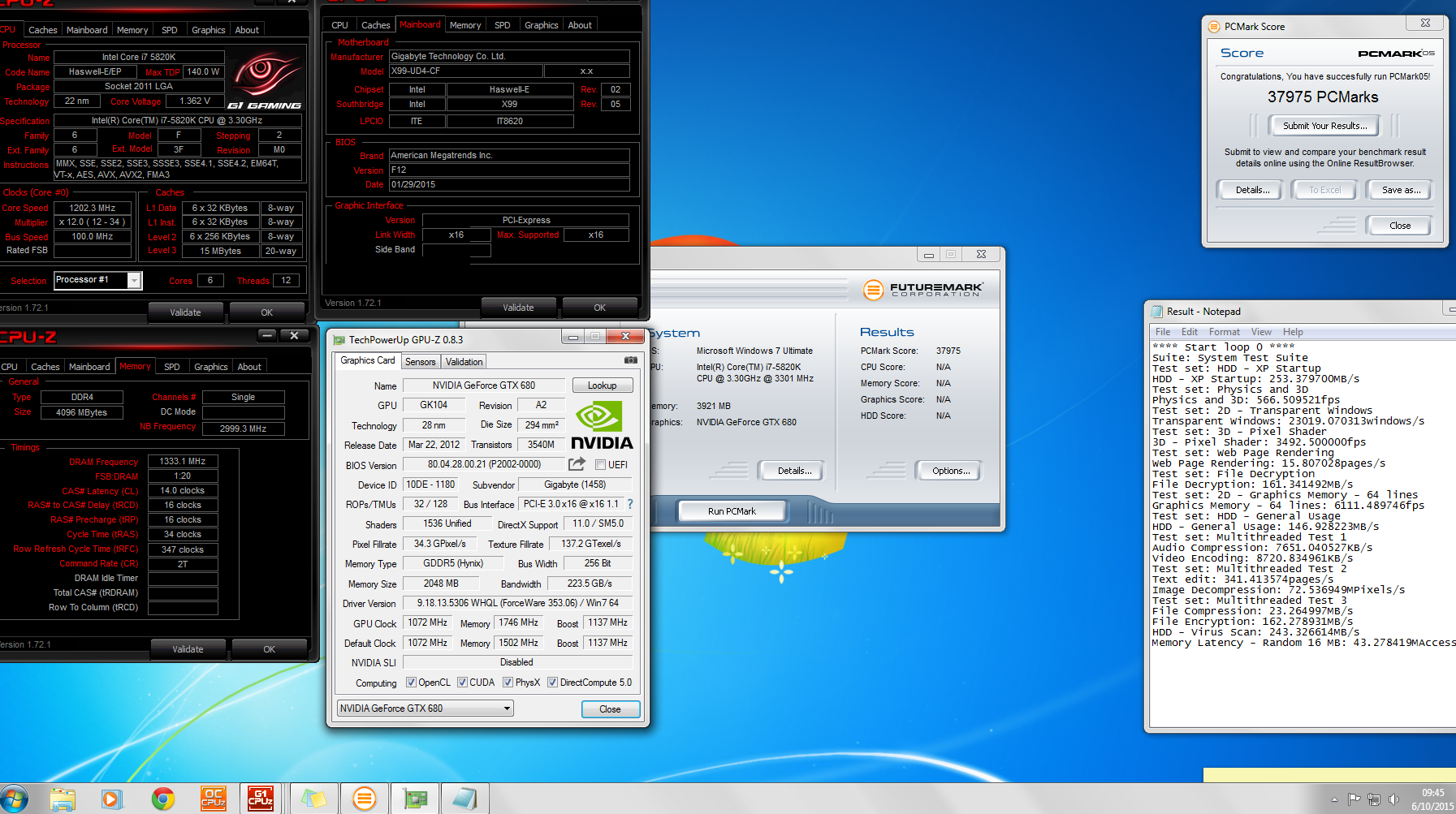1456x814 pixels.
Task: Click OK in the Memory CPU-Z window
Action: (x=269, y=649)
